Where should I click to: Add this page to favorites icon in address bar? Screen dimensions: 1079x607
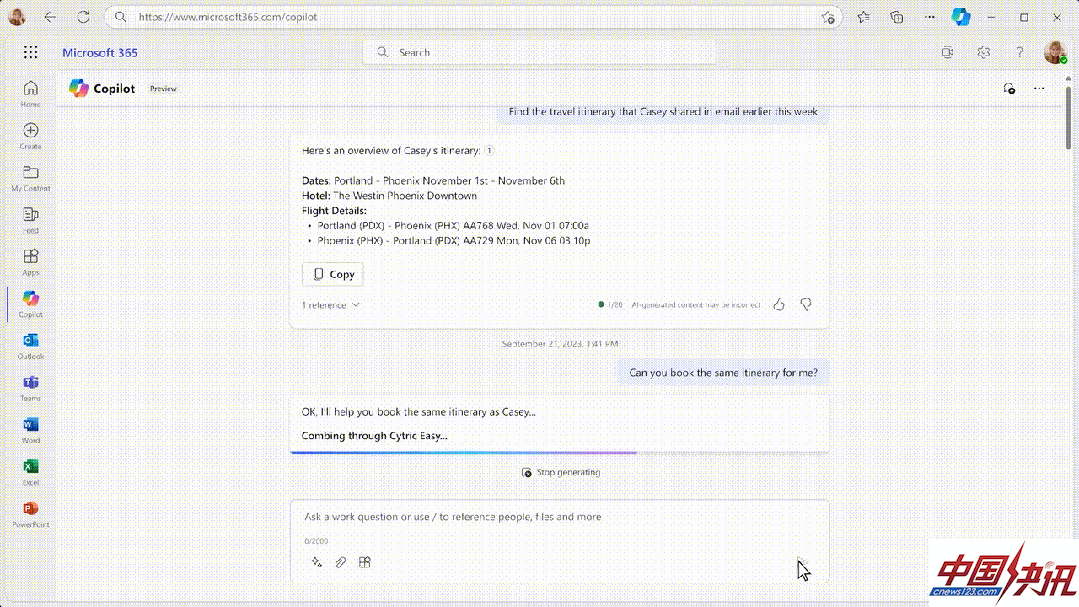(x=828, y=17)
